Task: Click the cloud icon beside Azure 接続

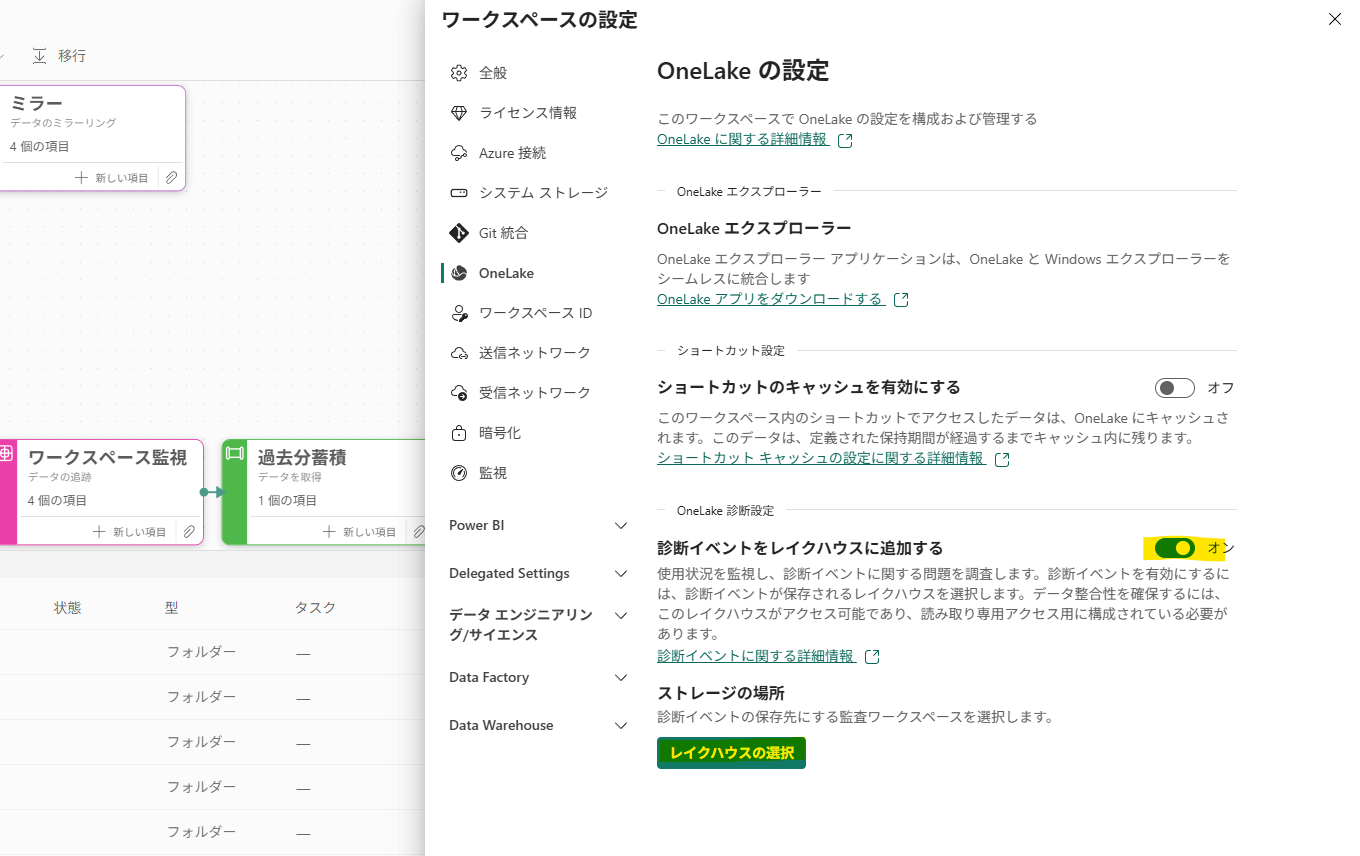Action: pyautogui.click(x=459, y=153)
